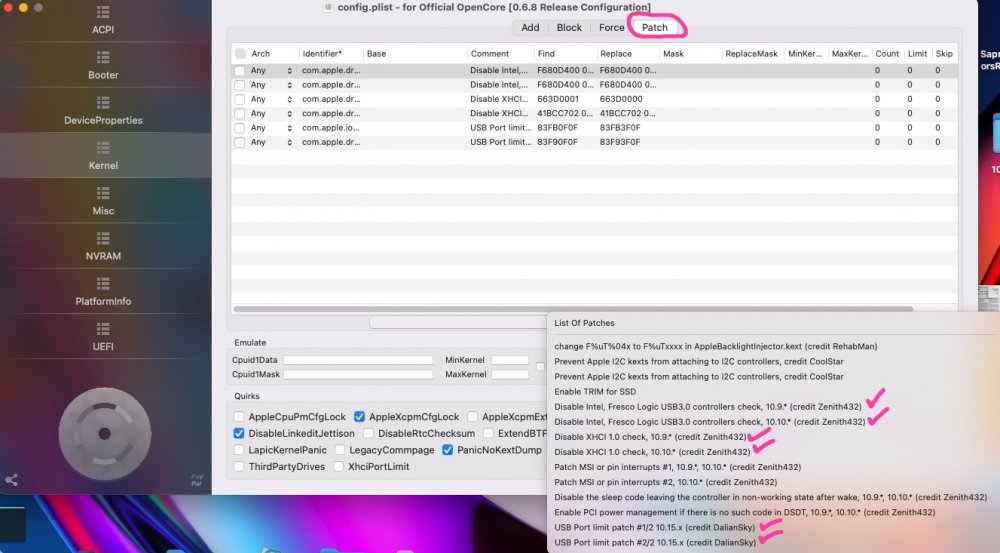Image resolution: width=1000 pixels, height=553 pixels.
Task: Enable the AppleCpuPmCfgLock quirk
Action: [239, 417]
